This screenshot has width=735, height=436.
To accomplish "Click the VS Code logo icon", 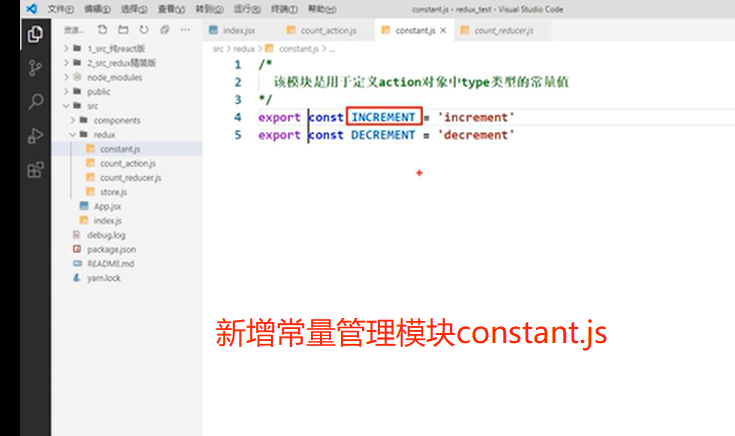I will coord(32,9).
